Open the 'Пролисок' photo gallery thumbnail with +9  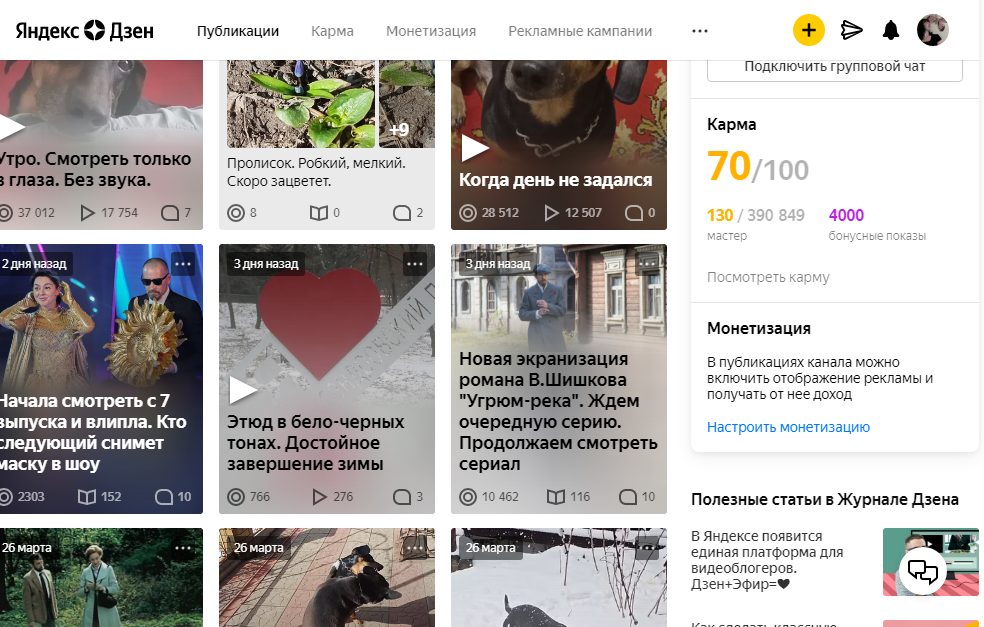(407, 104)
